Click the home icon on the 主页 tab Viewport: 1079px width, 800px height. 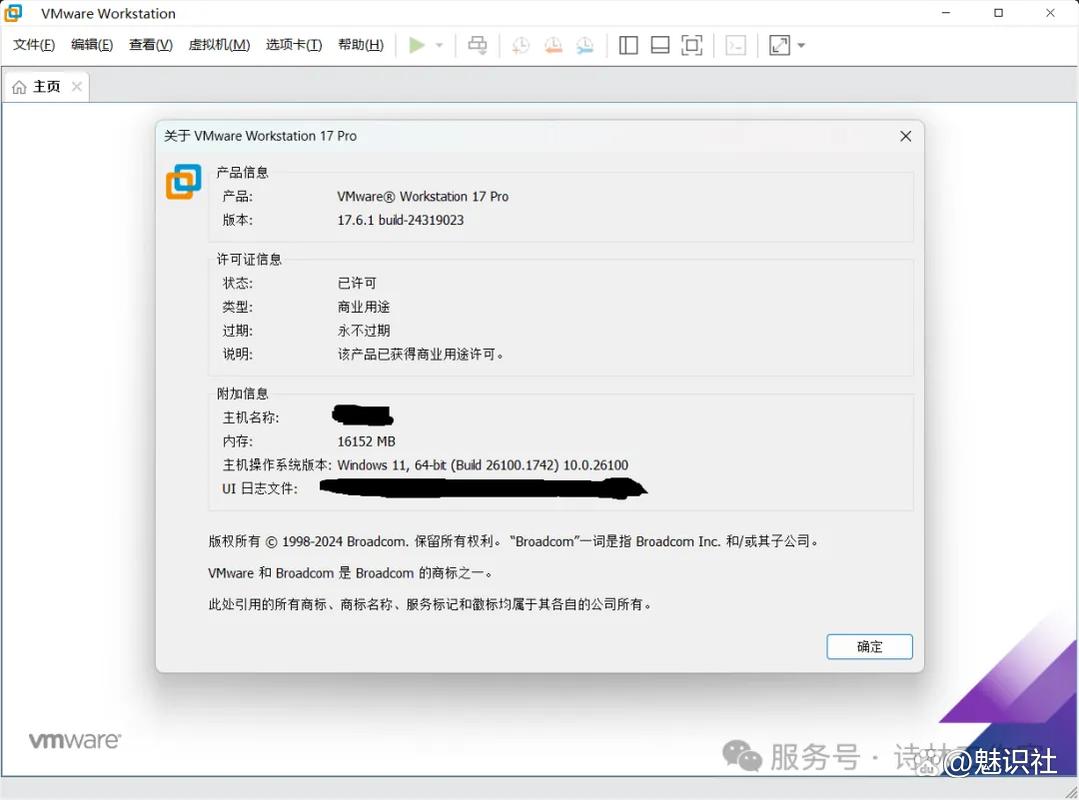pos(20,86)
